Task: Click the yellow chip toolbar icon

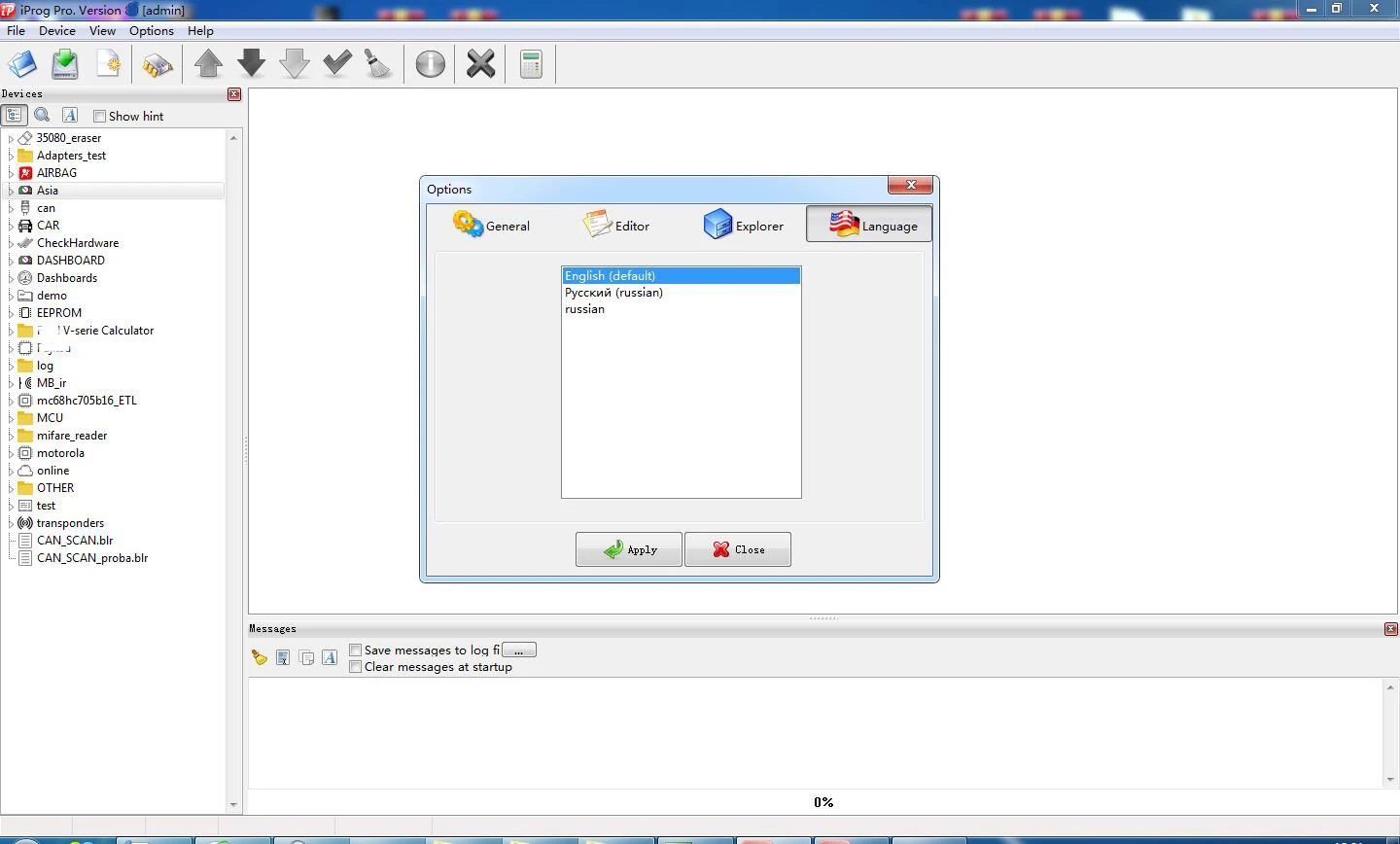Action: click(157, 64)
